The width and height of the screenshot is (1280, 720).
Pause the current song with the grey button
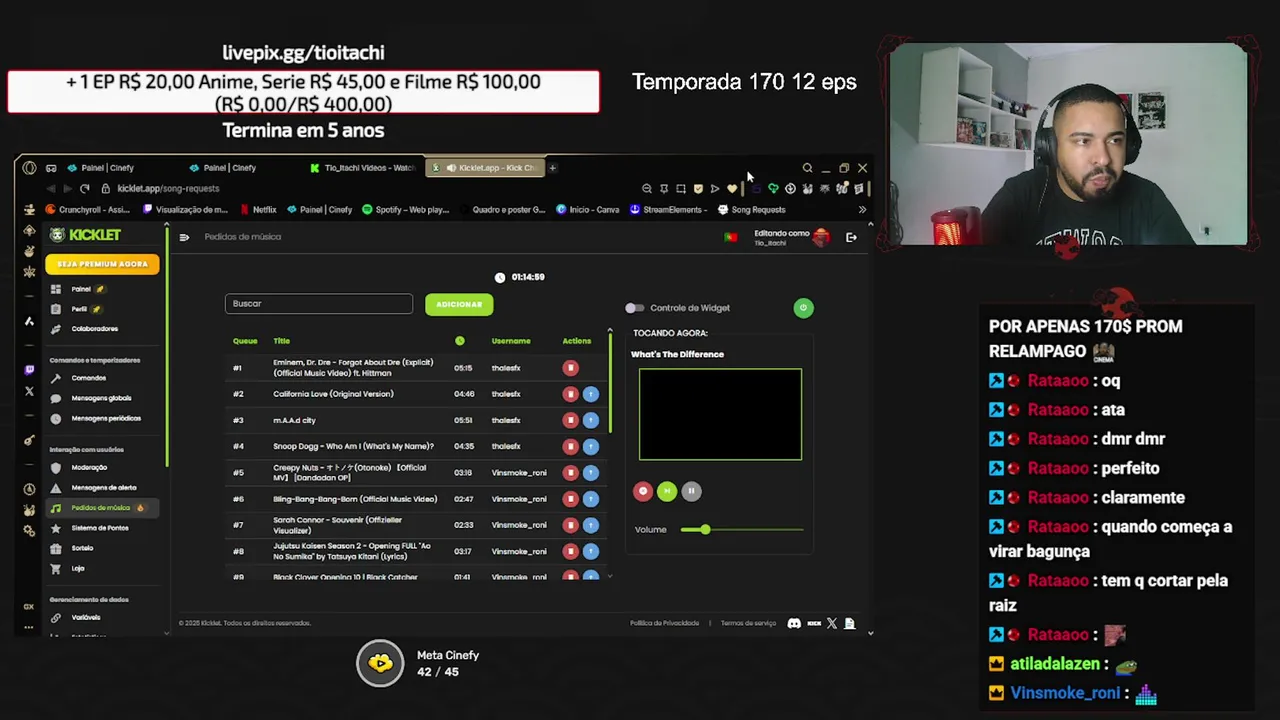[691, 491]
